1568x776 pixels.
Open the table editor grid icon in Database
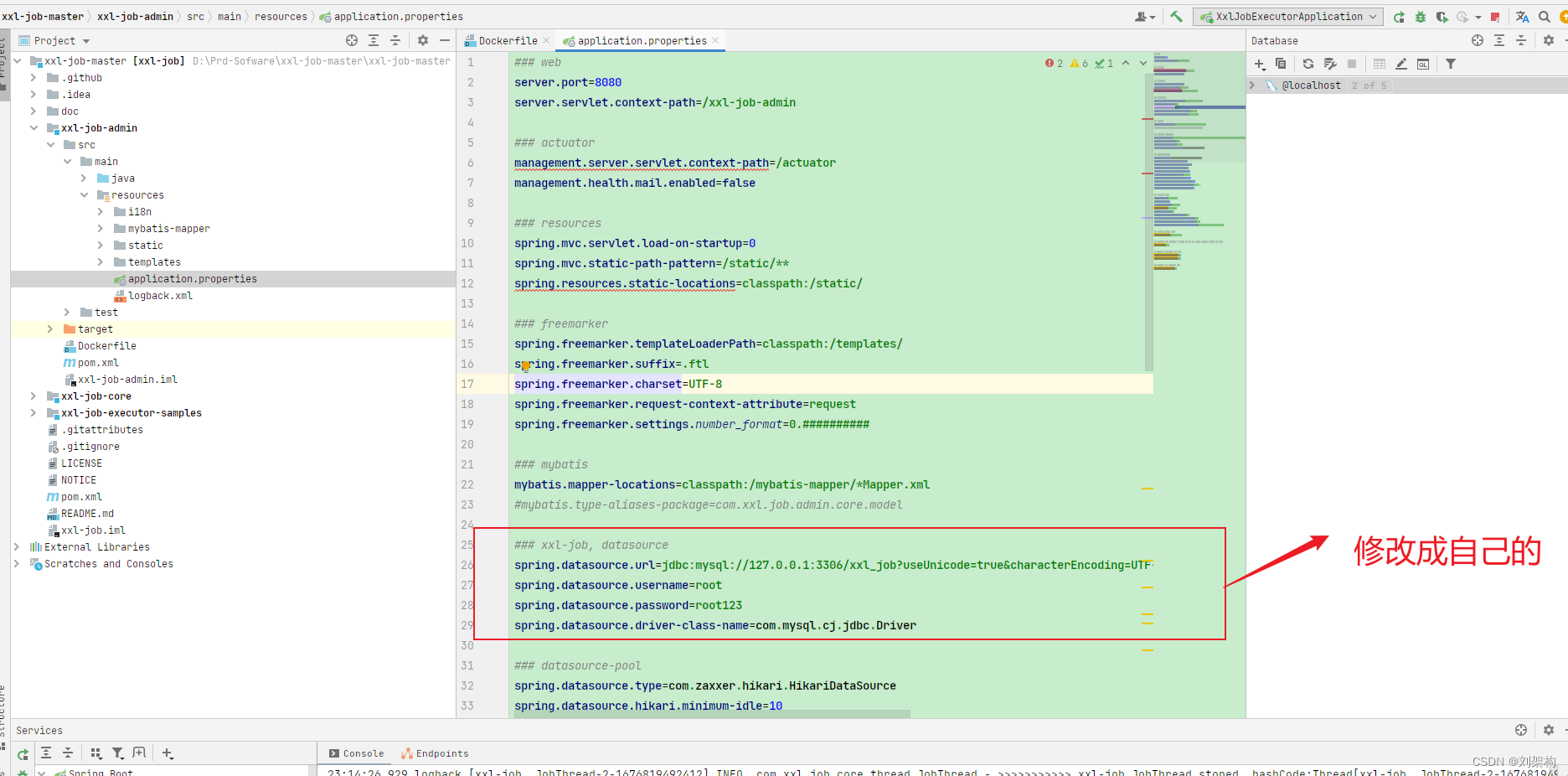1380,64
